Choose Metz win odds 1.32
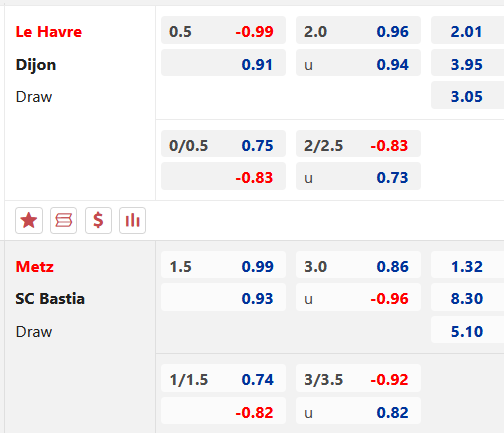Image resolution: width=504 pixels, height=433 pixels. coord(467,265)
